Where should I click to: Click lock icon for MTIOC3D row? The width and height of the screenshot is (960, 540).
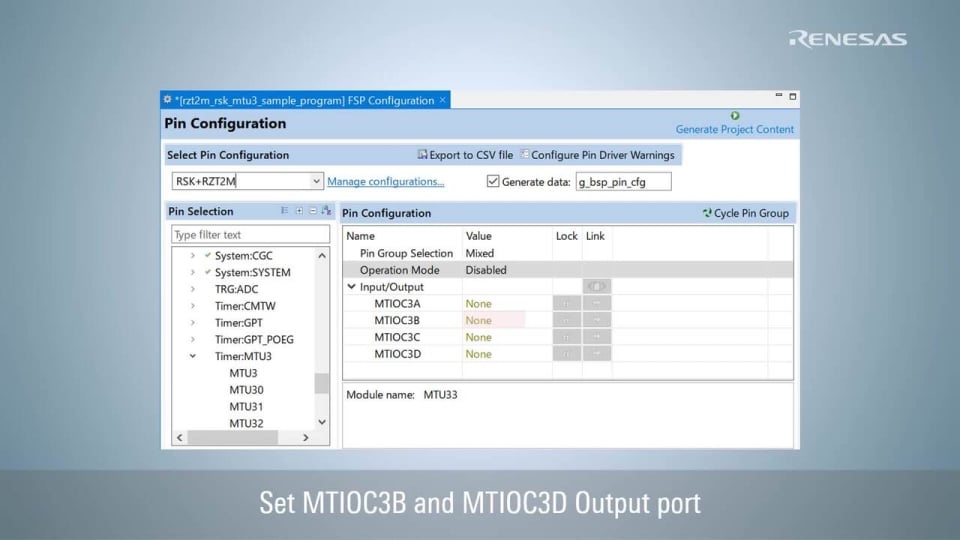tap(566, 353)
